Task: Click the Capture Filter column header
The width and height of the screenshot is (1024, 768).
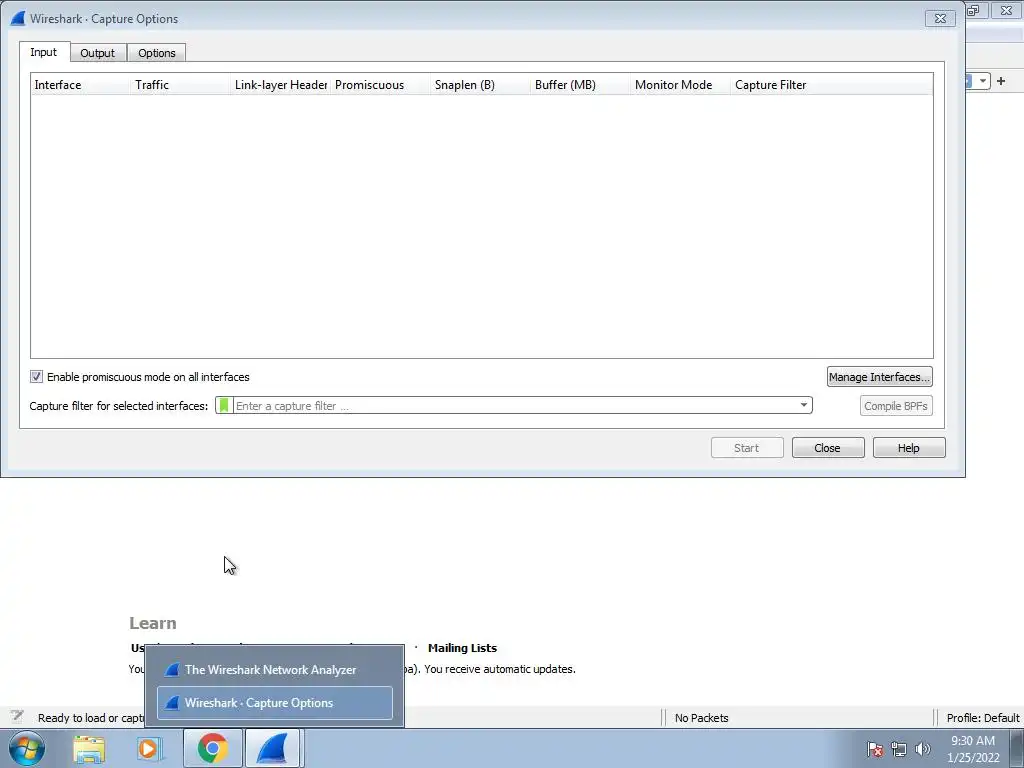Action: click(831, 85)
